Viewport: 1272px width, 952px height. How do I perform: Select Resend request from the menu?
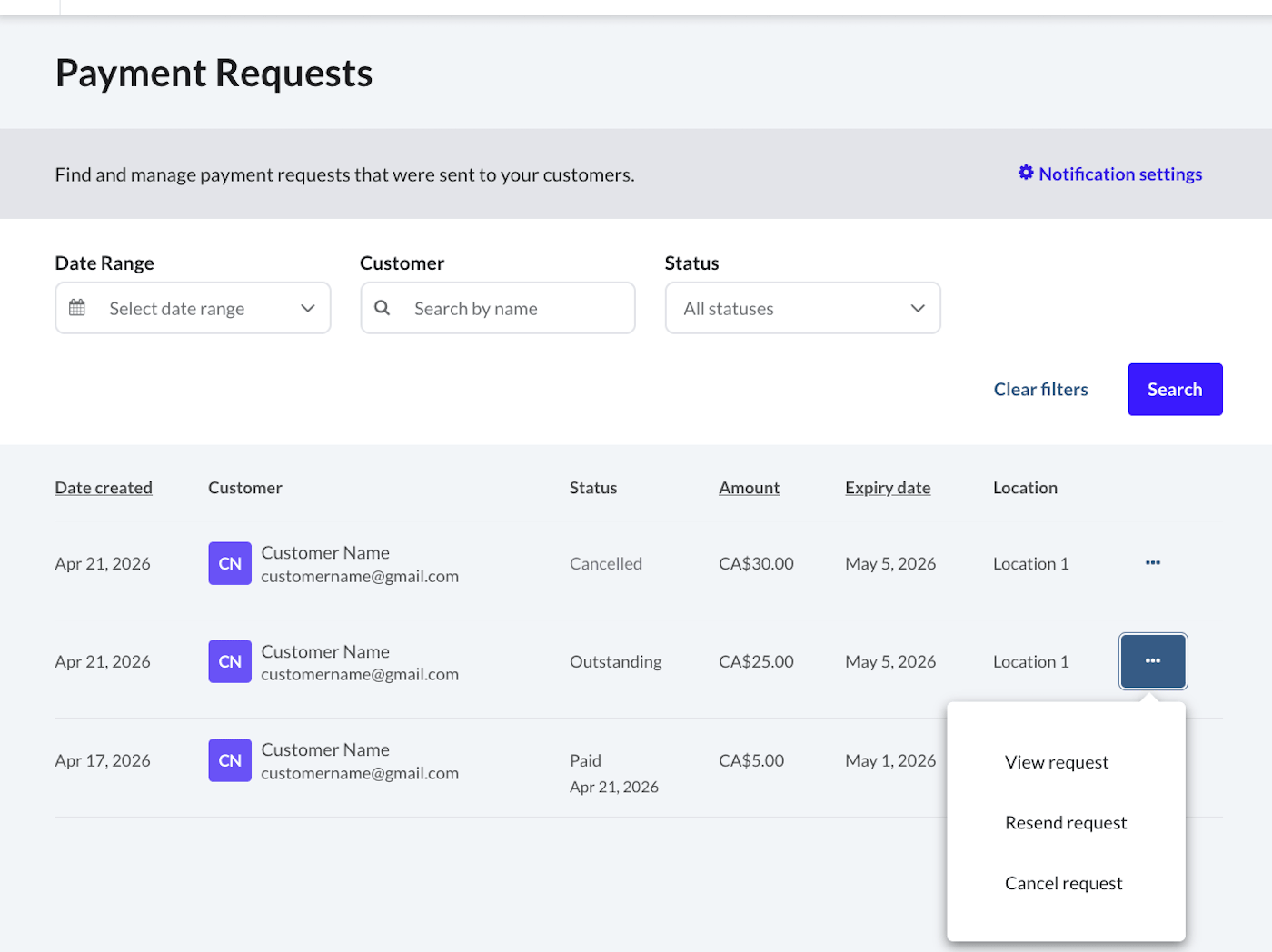pos(1065,822)
